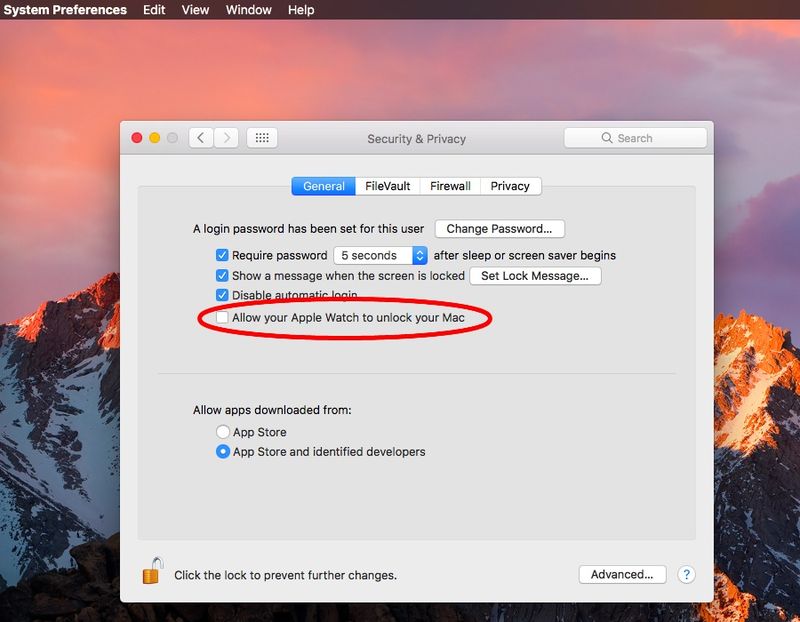Open the System Preferences menu
This screenshot has height=622, width=800.
(65, 10)
